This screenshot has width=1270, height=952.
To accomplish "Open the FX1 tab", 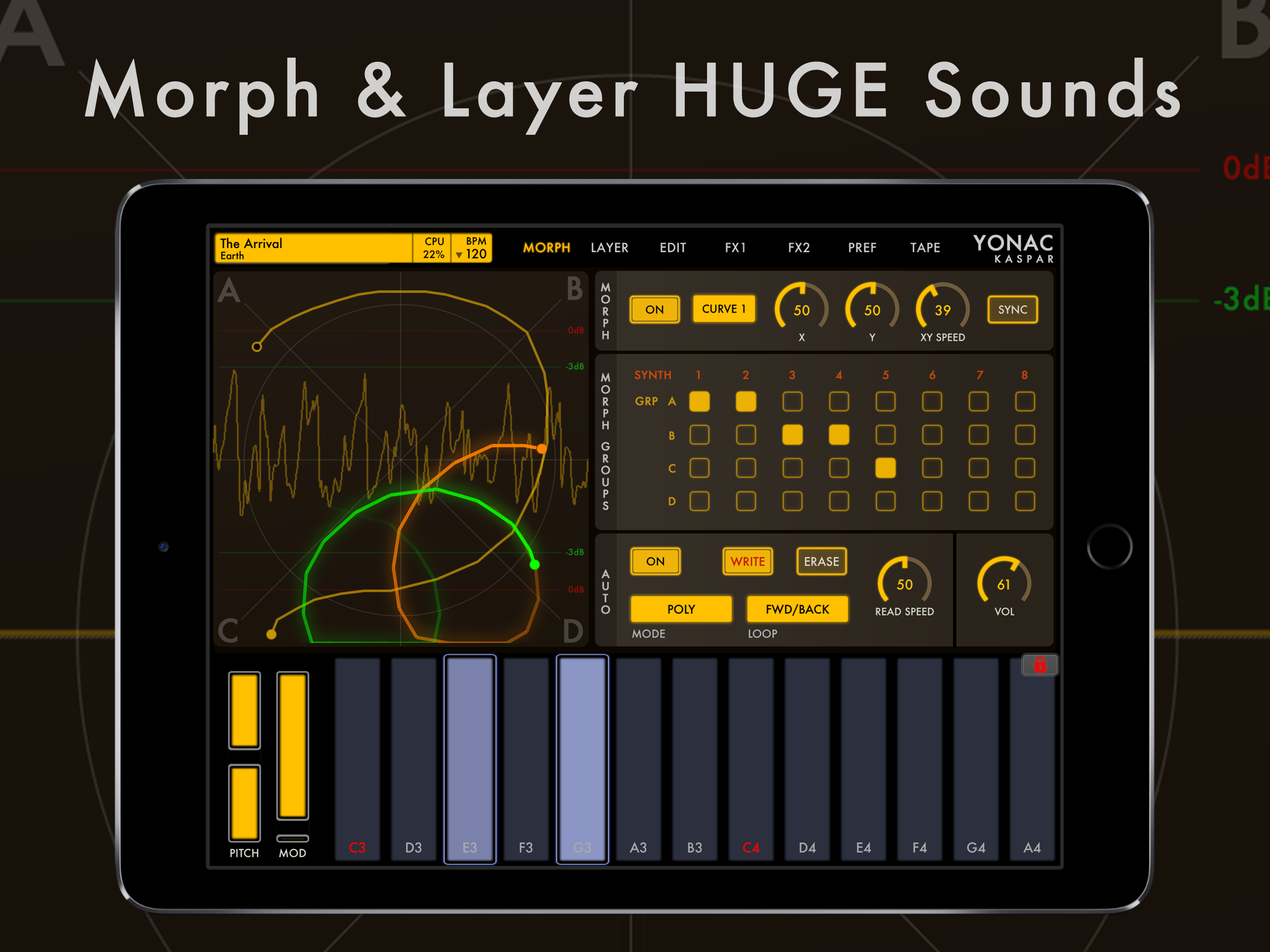I will [x=735, y=247].
